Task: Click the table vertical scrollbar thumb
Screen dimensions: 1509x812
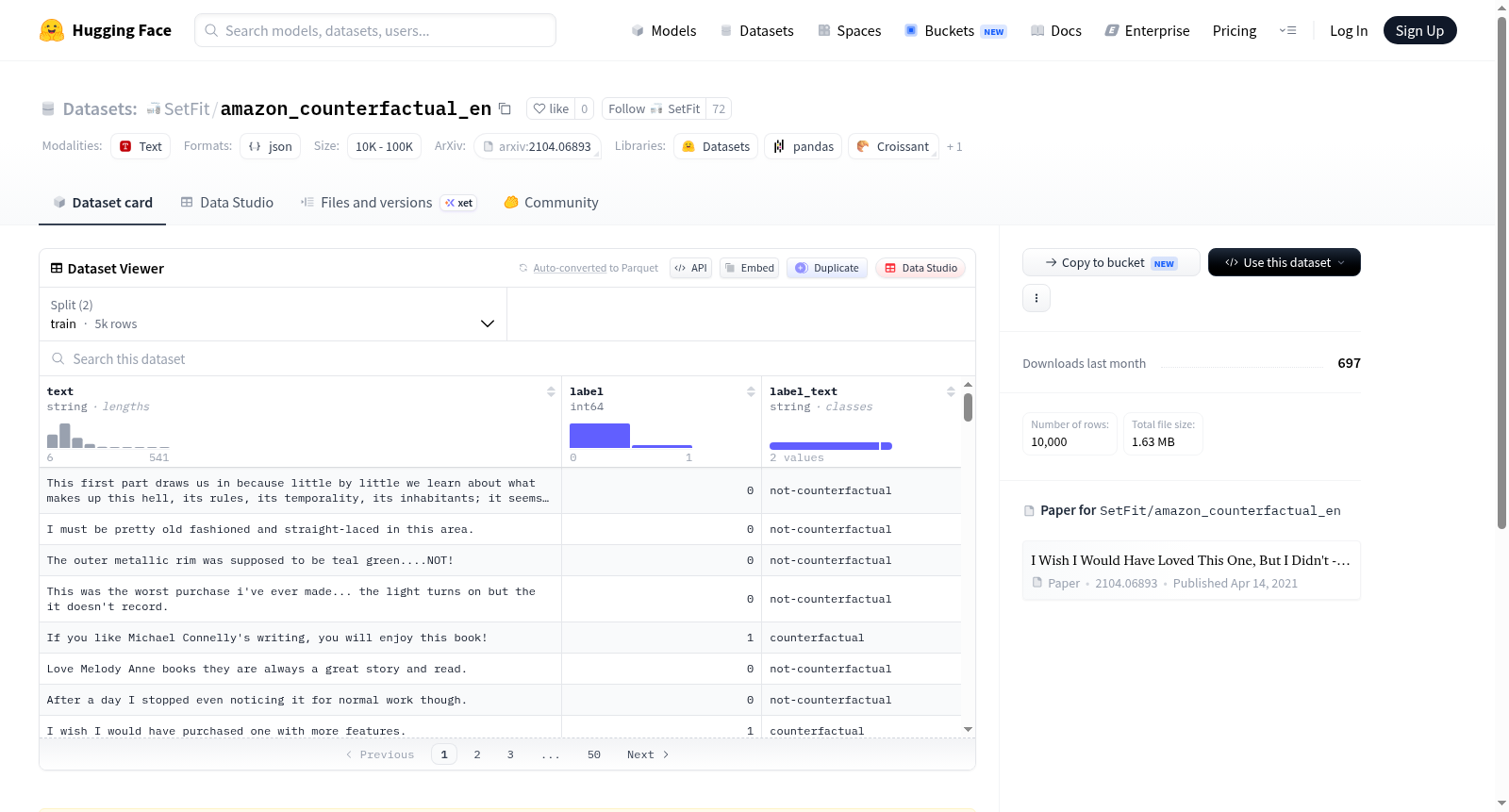Action: tap(968, 407)
